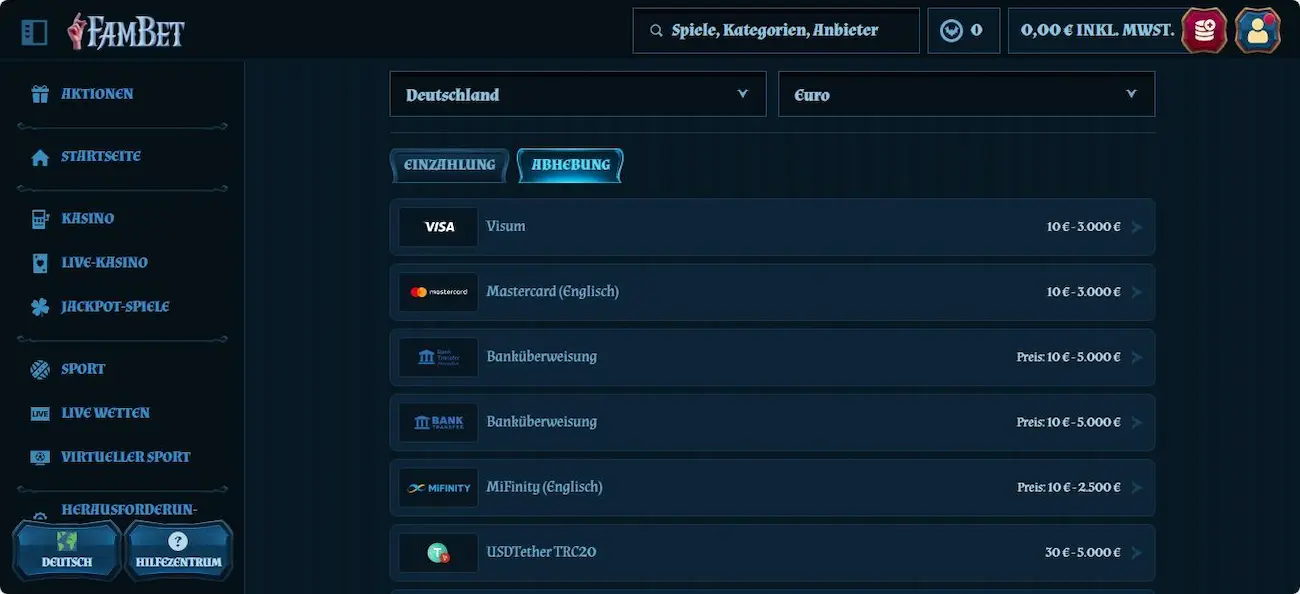Open the Hilfezentrum help button
This screenshot has width=1300, height=594.
coord(178,550)
